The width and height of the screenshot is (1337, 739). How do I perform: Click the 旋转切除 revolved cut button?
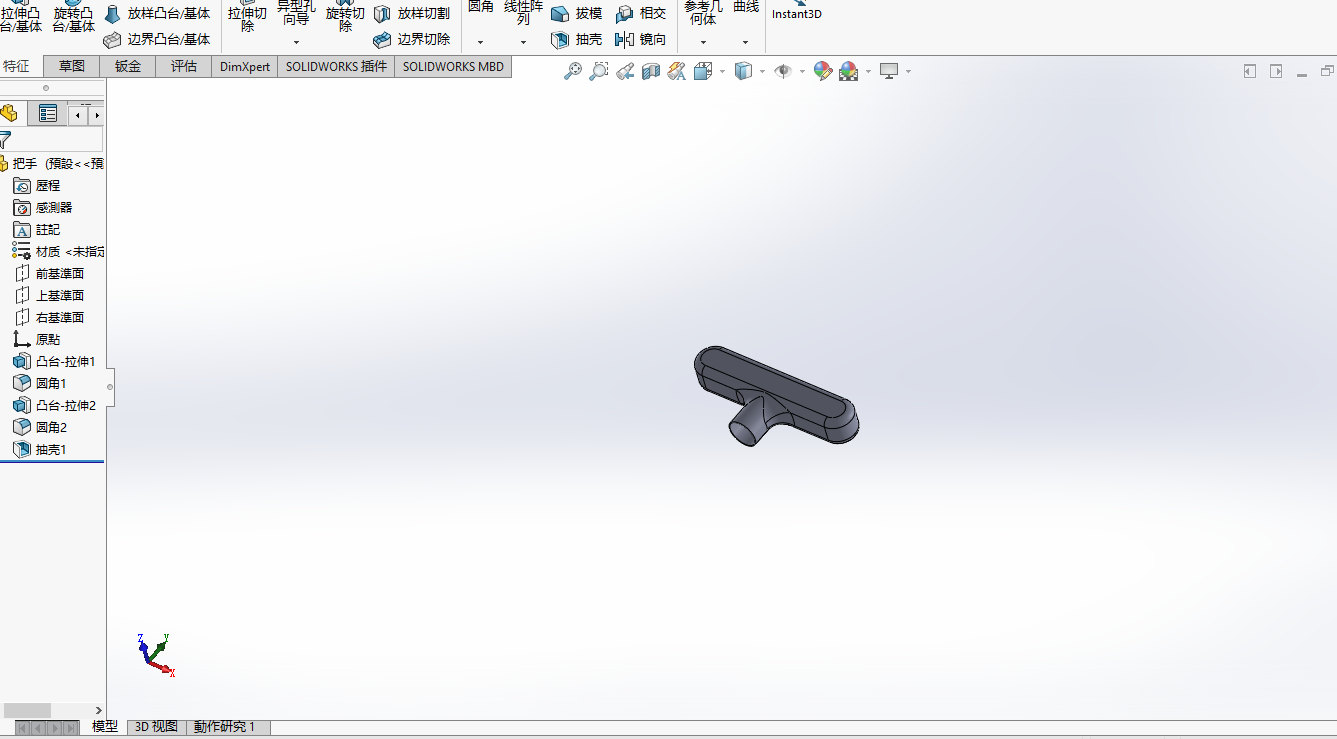(x=345, y=16)
